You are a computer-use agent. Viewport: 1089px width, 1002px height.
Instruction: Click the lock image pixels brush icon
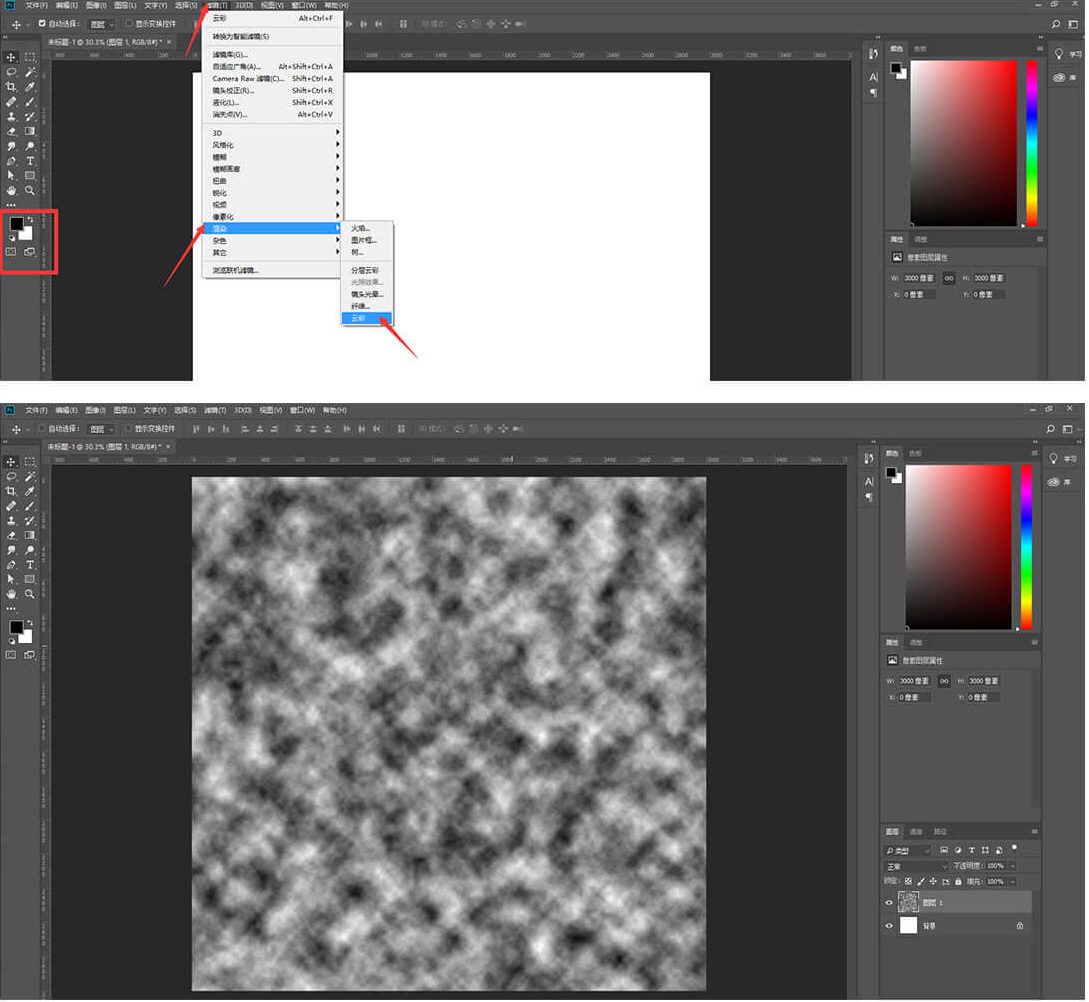921,881
